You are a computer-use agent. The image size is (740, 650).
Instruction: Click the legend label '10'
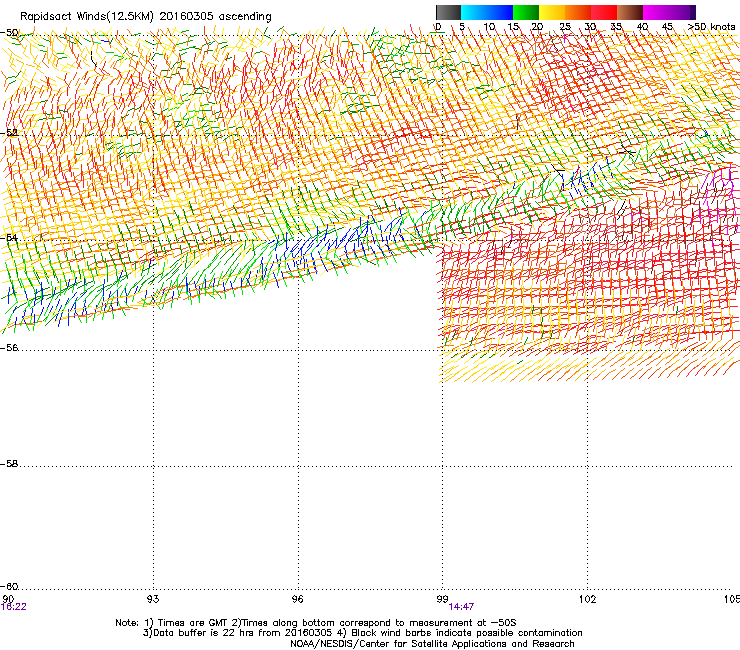[489, 27]
